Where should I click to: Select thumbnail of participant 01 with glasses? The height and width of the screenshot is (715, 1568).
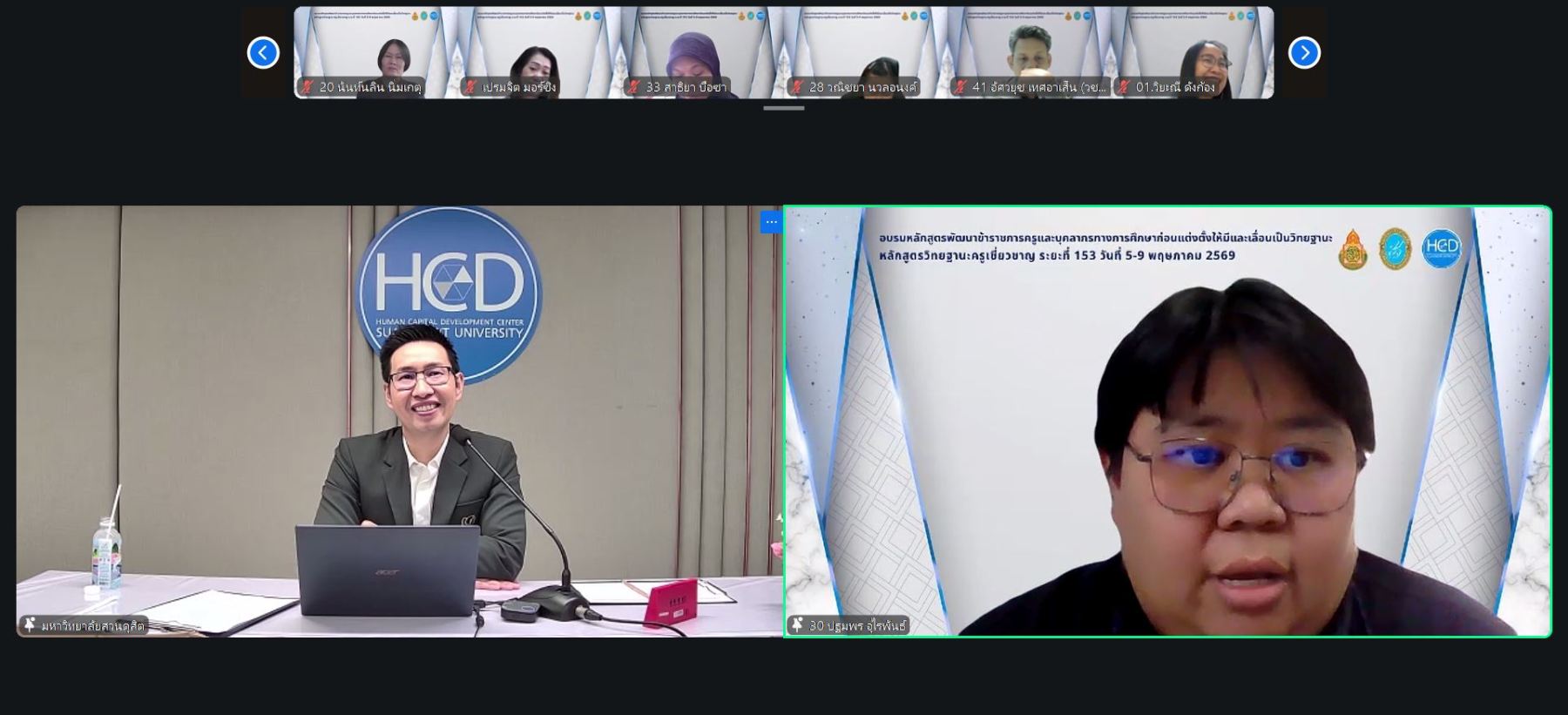click(x=1193, y=53)
